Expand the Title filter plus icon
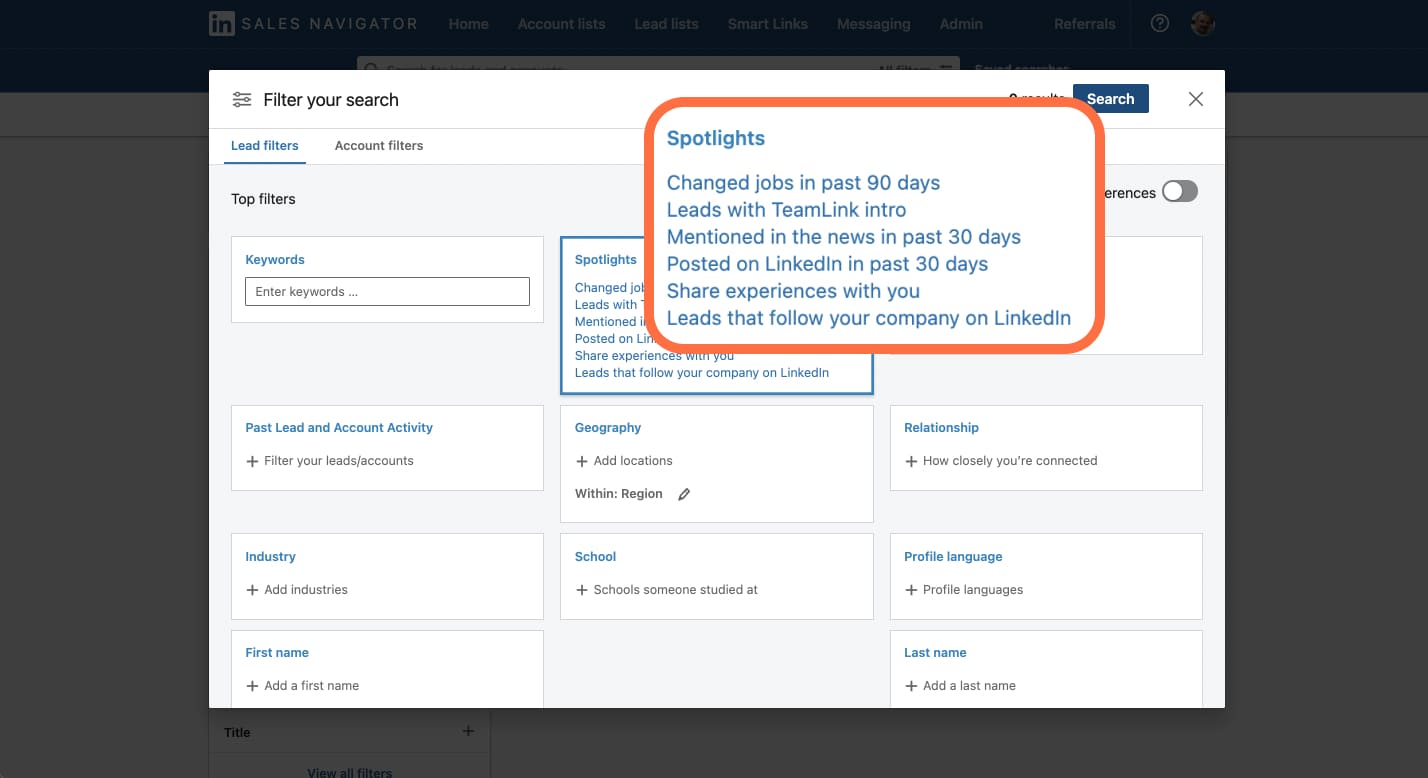1428x778 pixels. tap(468, 731)
